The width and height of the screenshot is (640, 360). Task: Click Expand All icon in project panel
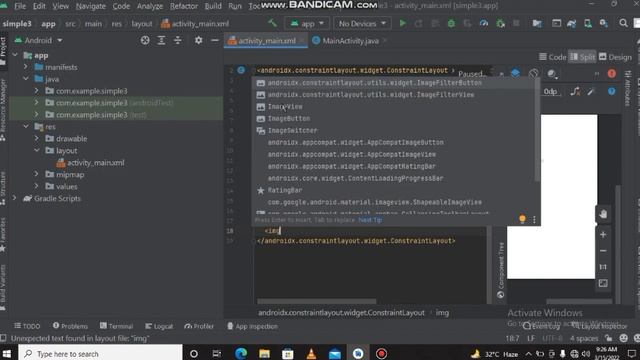[x=161, y=40]
